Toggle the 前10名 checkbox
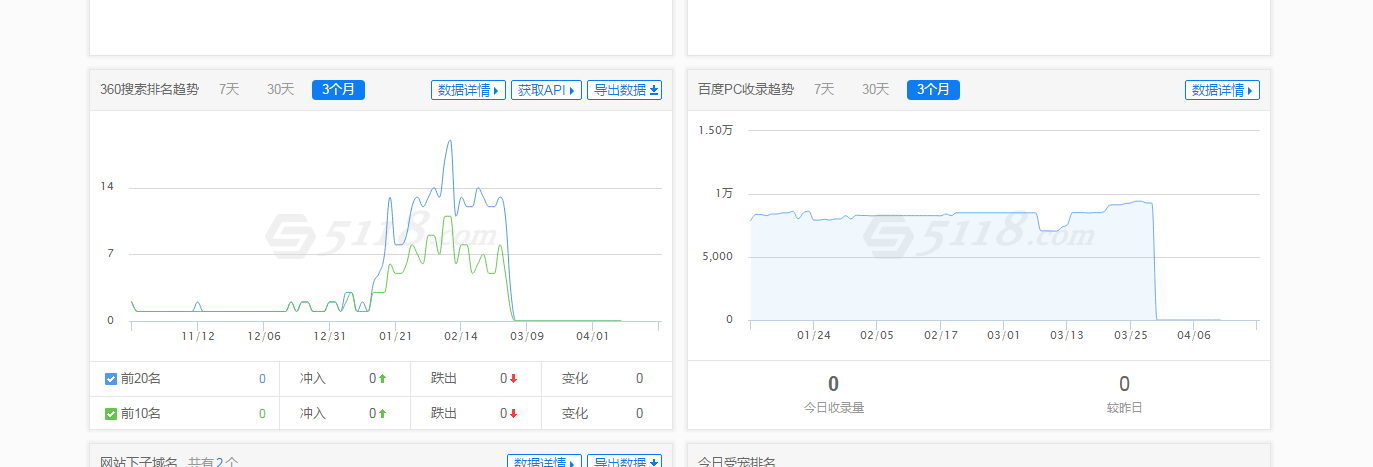Screen dimensions: 1373x467 point(111,413)
